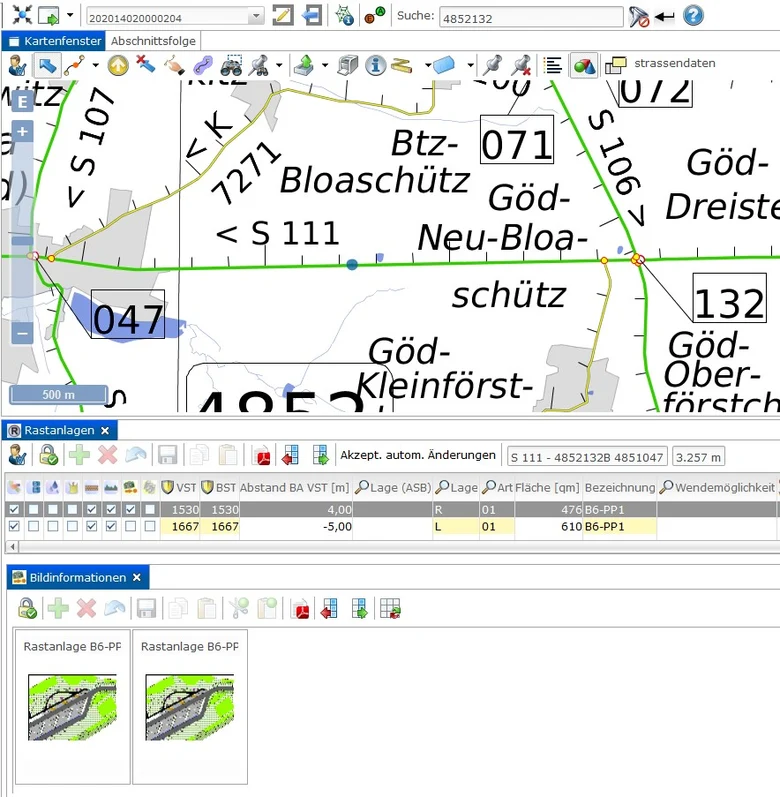Toggle fifth checkbox in the 1530 row
780x797 pixels.
91,509
